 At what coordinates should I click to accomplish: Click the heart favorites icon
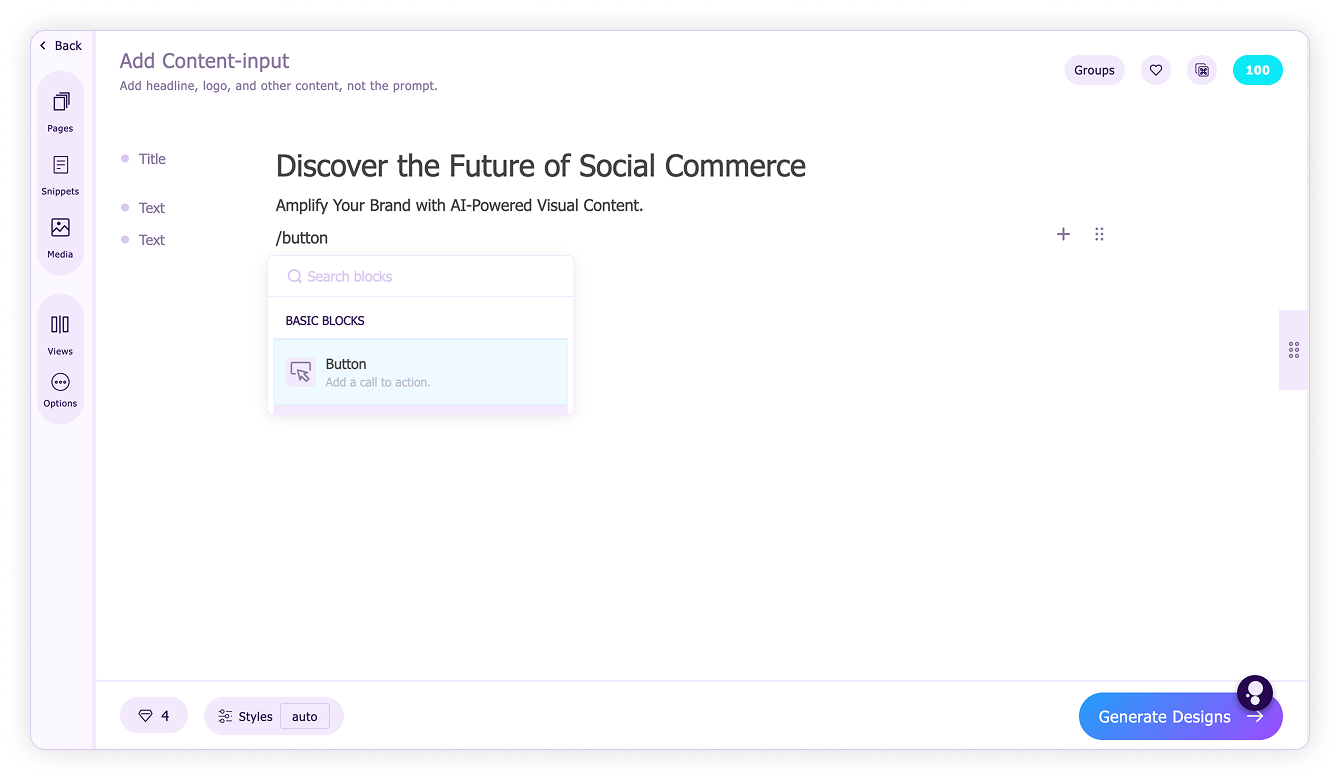1156,70
